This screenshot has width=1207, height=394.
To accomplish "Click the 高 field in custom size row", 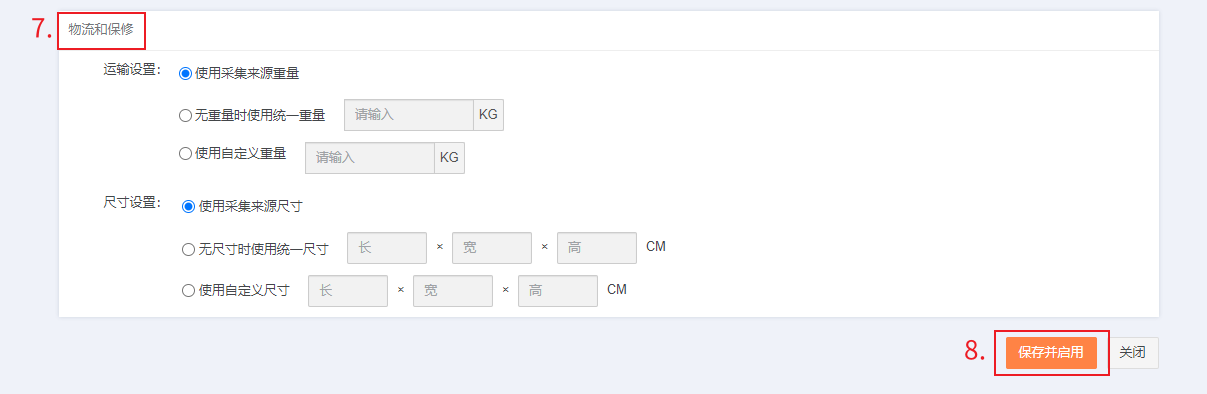I will pyautogui.click(x=558, y=291).
